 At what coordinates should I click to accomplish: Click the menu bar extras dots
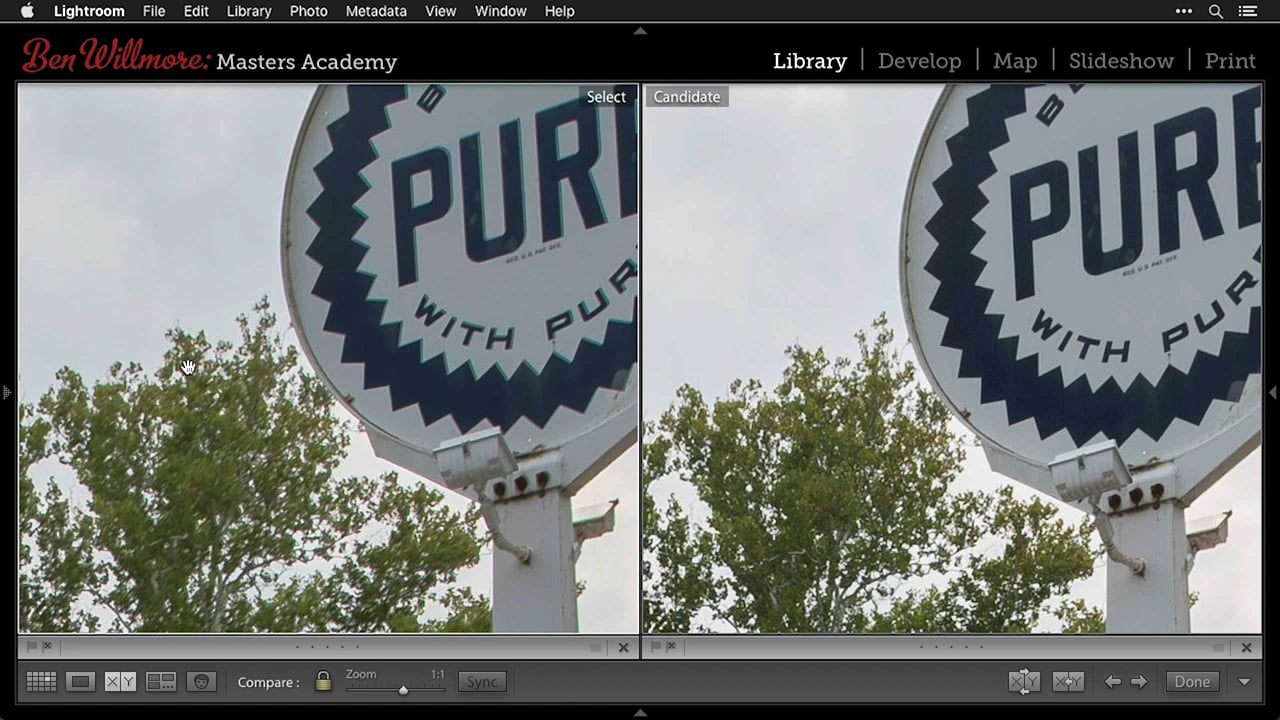click(1184, 11)
